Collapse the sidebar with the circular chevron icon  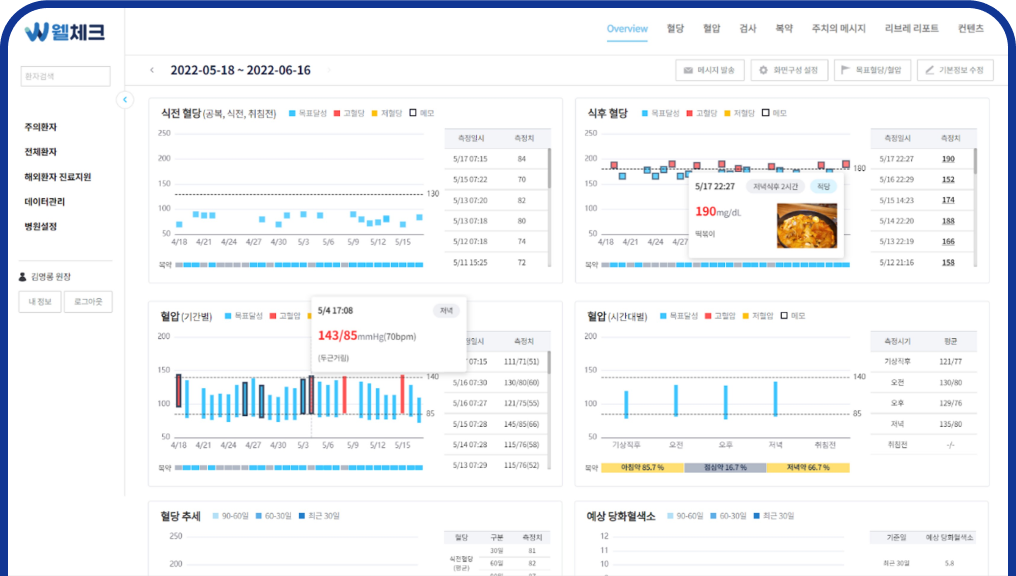[x=125, y=100]
